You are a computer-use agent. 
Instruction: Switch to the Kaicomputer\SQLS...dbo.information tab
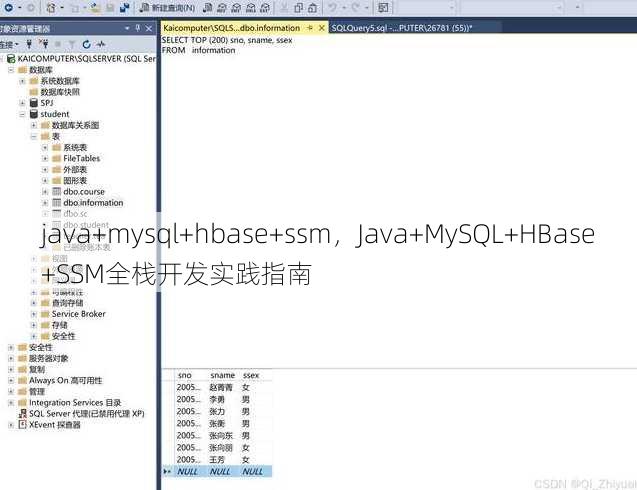(x=231, y=28)
